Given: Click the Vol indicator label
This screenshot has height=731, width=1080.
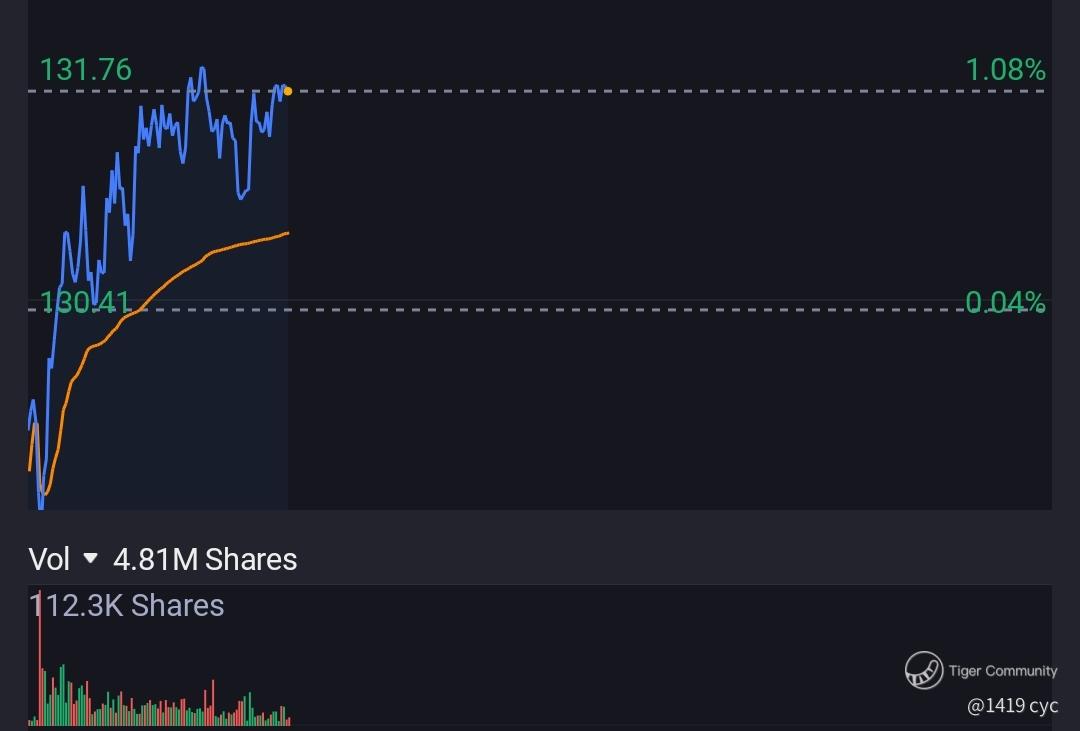Looking at the screenshot, I should point(49,559).
